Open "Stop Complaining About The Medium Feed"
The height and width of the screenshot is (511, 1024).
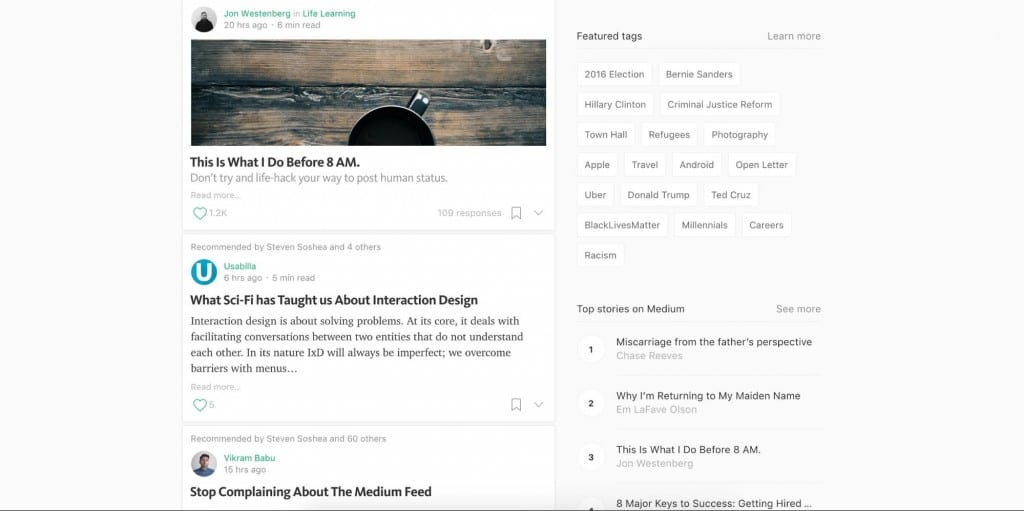(x=311, y=491)
